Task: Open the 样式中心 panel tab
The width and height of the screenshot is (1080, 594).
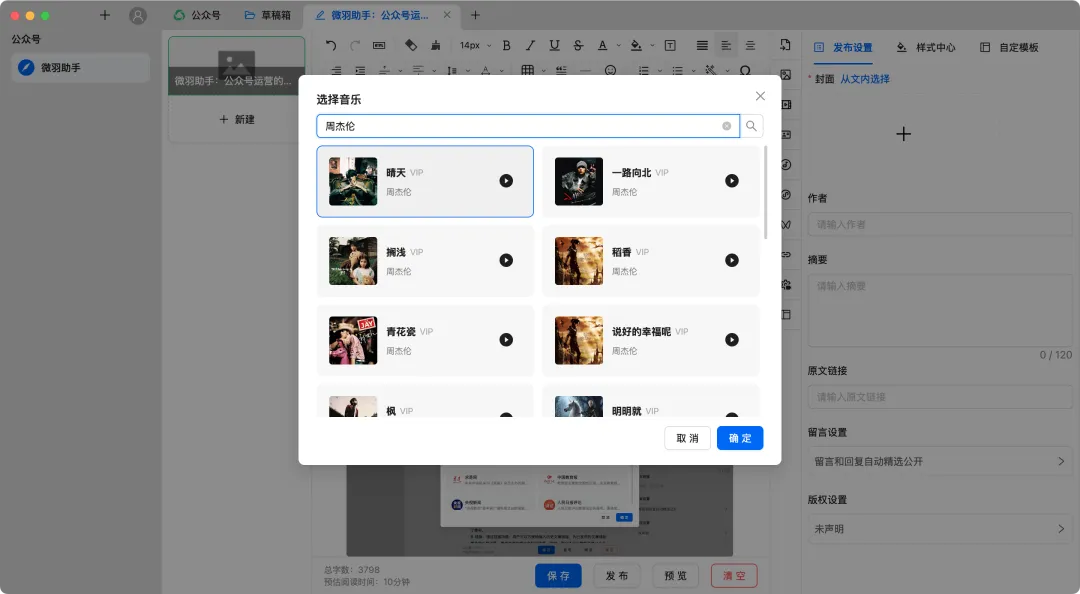Action: 926,48
